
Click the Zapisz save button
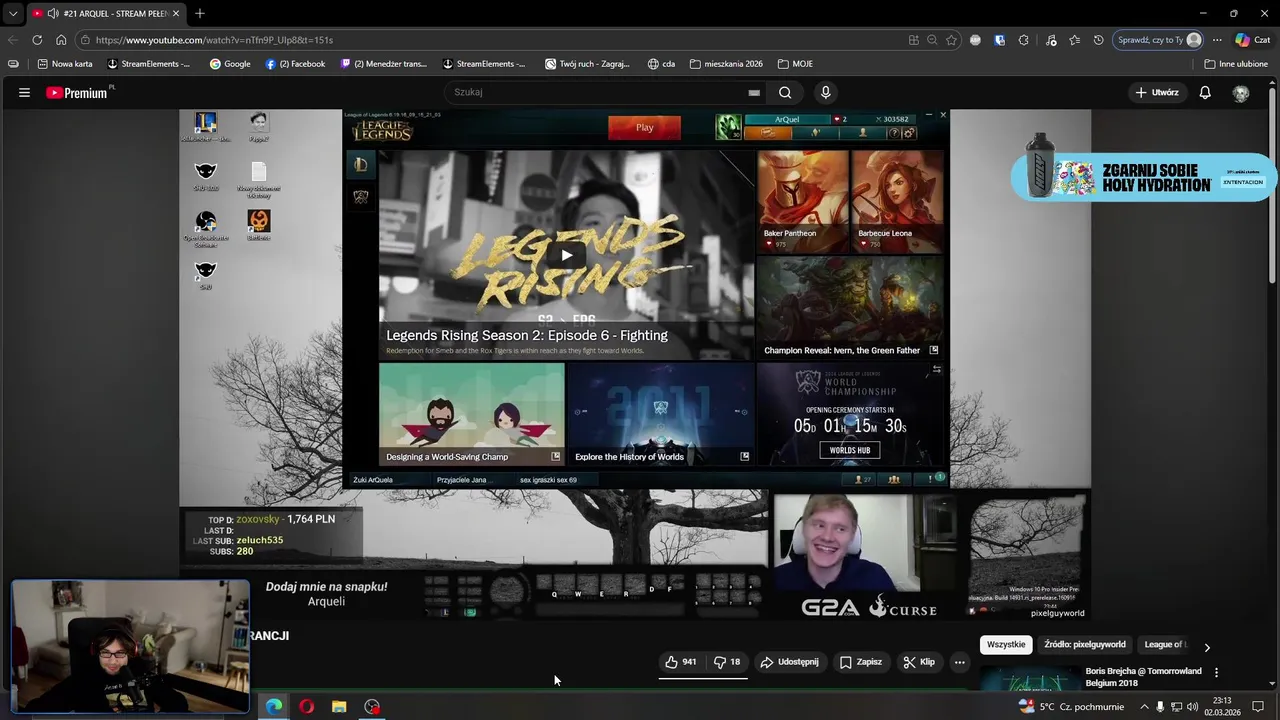click(861, 662)
